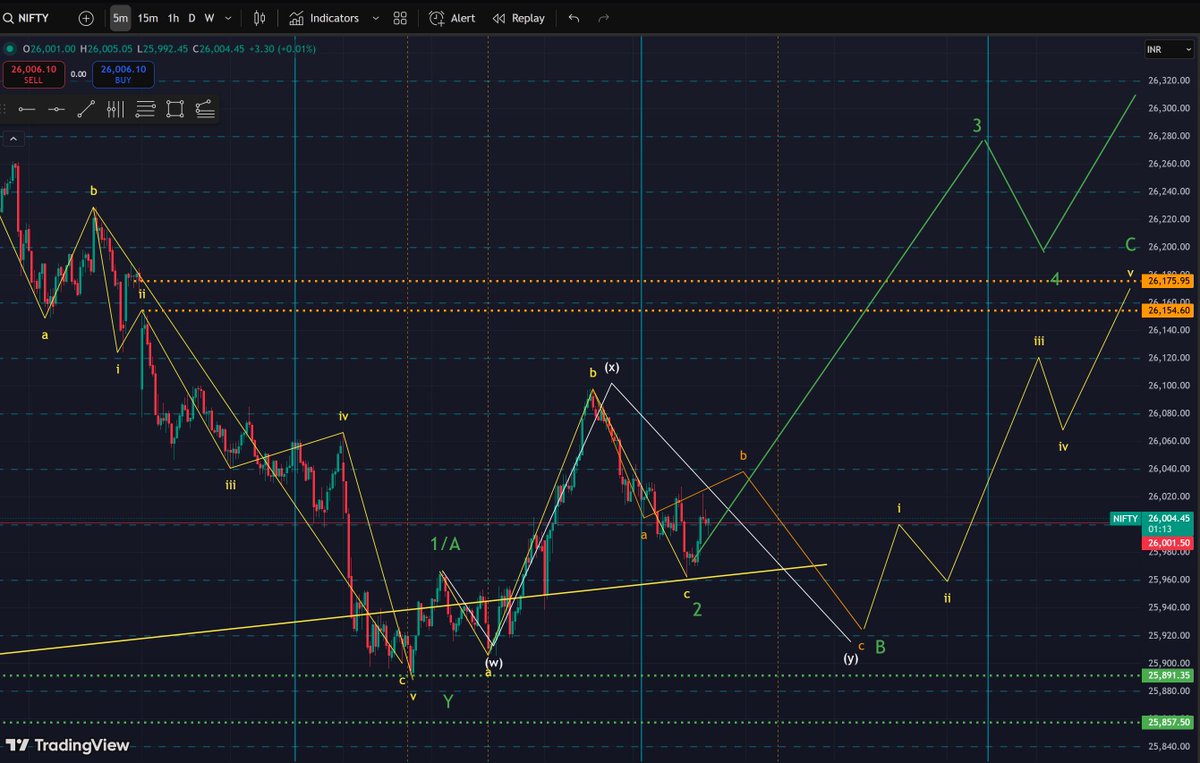This screenshot has width=1200, height=763.
Task: Start bar Replay mode
Action: click(x=518, y=18)
